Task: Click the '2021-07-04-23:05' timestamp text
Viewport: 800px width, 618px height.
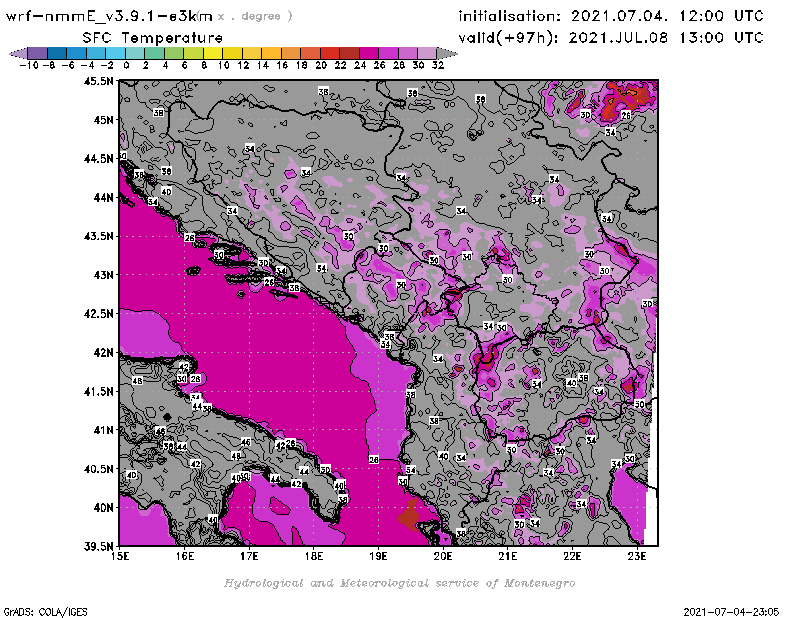Action: [731, 611]
